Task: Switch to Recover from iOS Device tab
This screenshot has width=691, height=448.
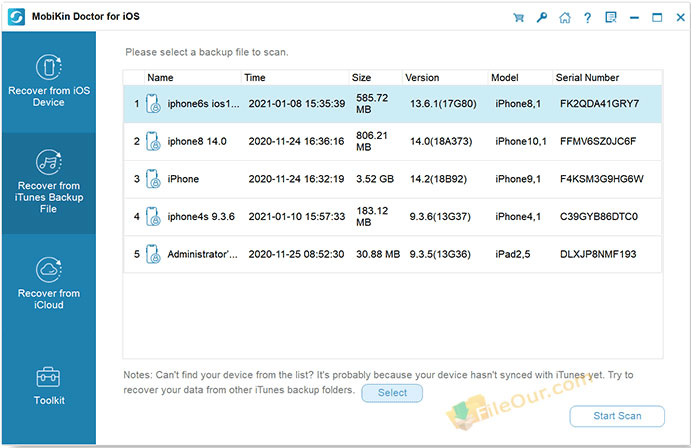Action: pos(49,82)
